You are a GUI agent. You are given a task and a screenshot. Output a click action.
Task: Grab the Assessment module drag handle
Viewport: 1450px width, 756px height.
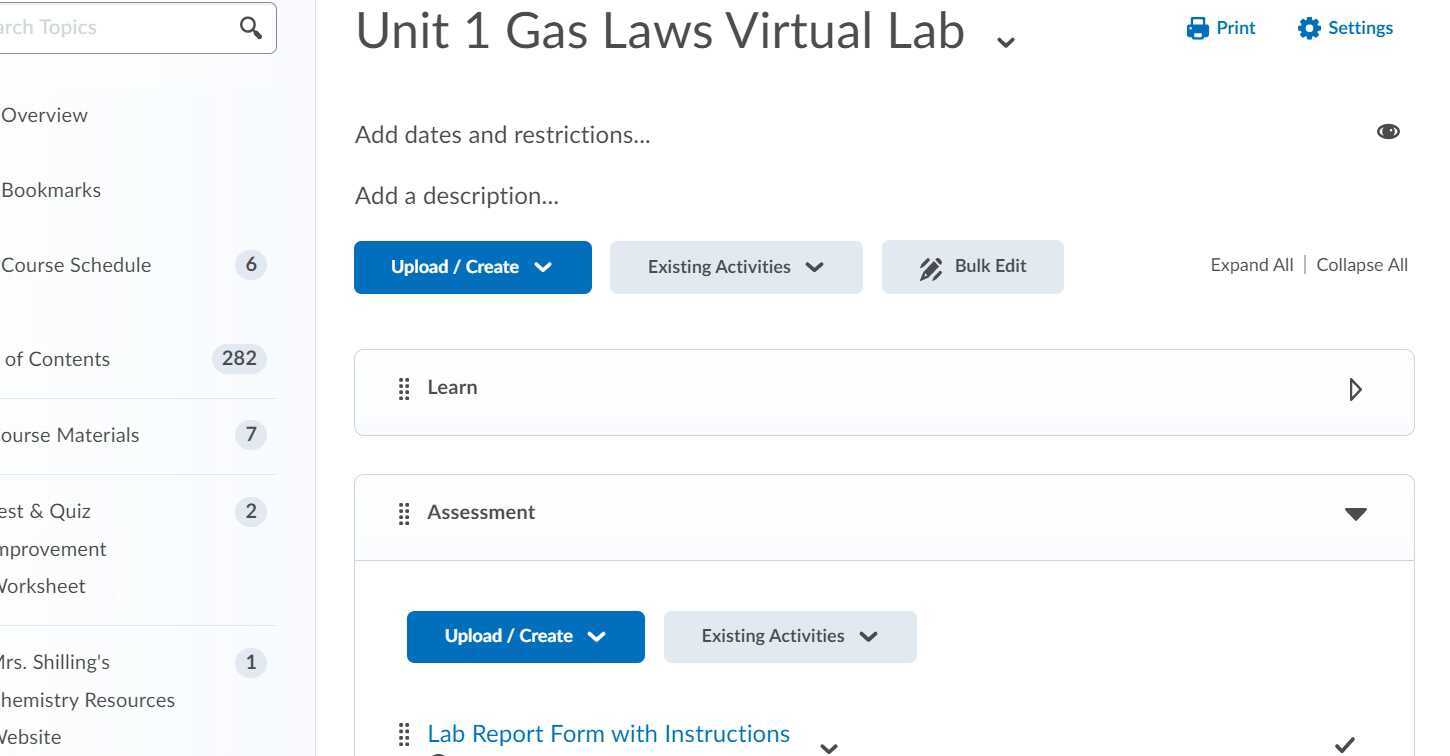point(404,513)
